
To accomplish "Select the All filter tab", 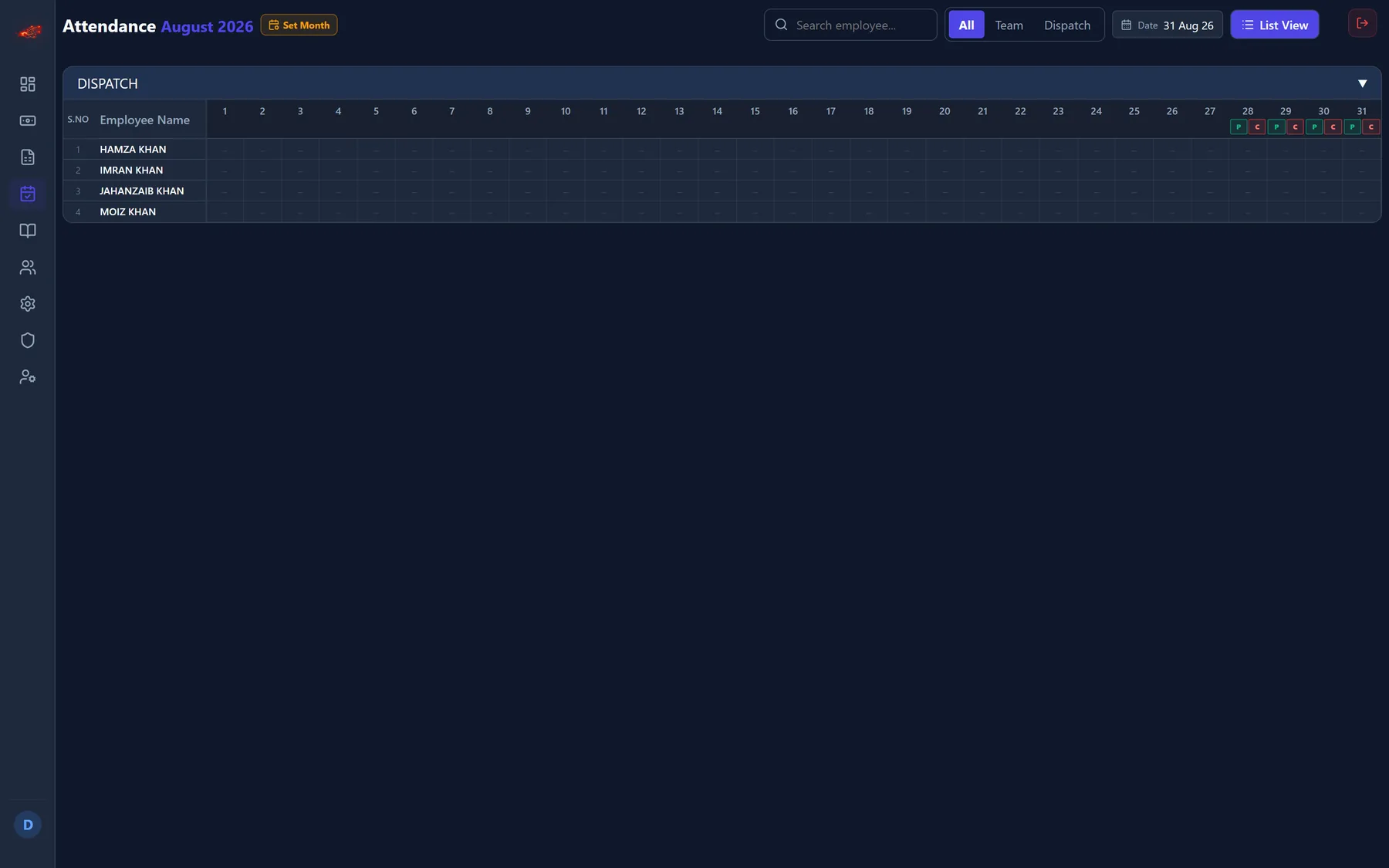I will click(x=966, y=25).
